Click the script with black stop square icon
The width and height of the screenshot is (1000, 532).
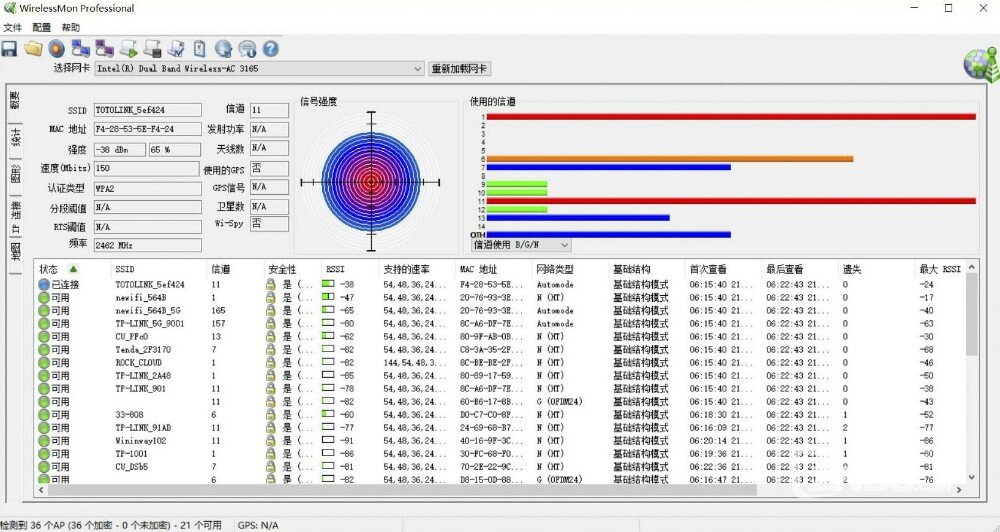pos(152,48)
